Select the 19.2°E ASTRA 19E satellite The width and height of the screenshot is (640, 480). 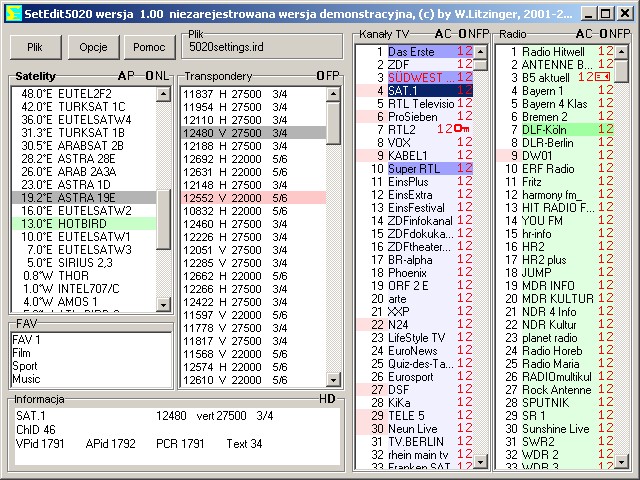click(85, 198)
